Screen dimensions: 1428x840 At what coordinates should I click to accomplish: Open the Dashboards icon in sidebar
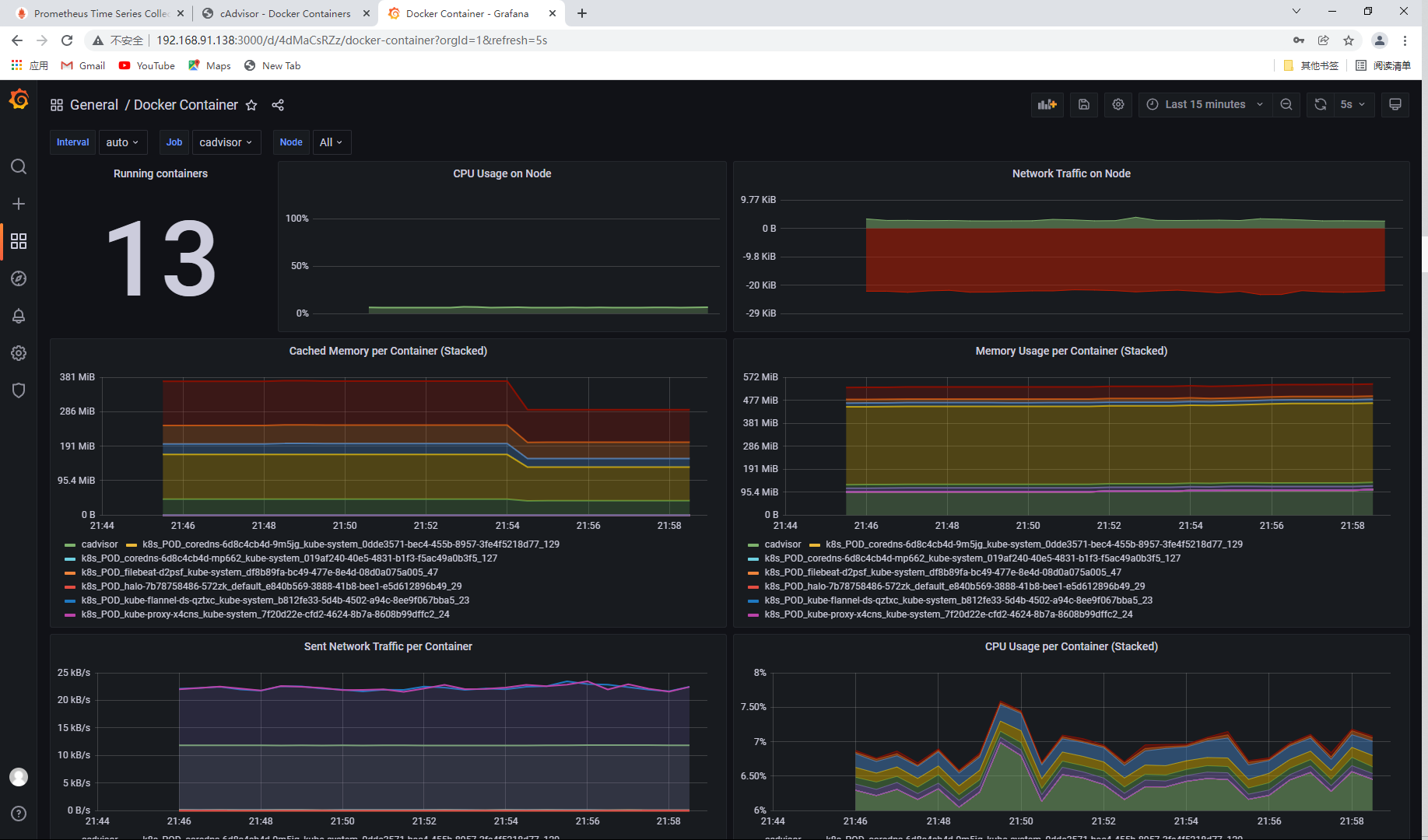pos(19,241)
